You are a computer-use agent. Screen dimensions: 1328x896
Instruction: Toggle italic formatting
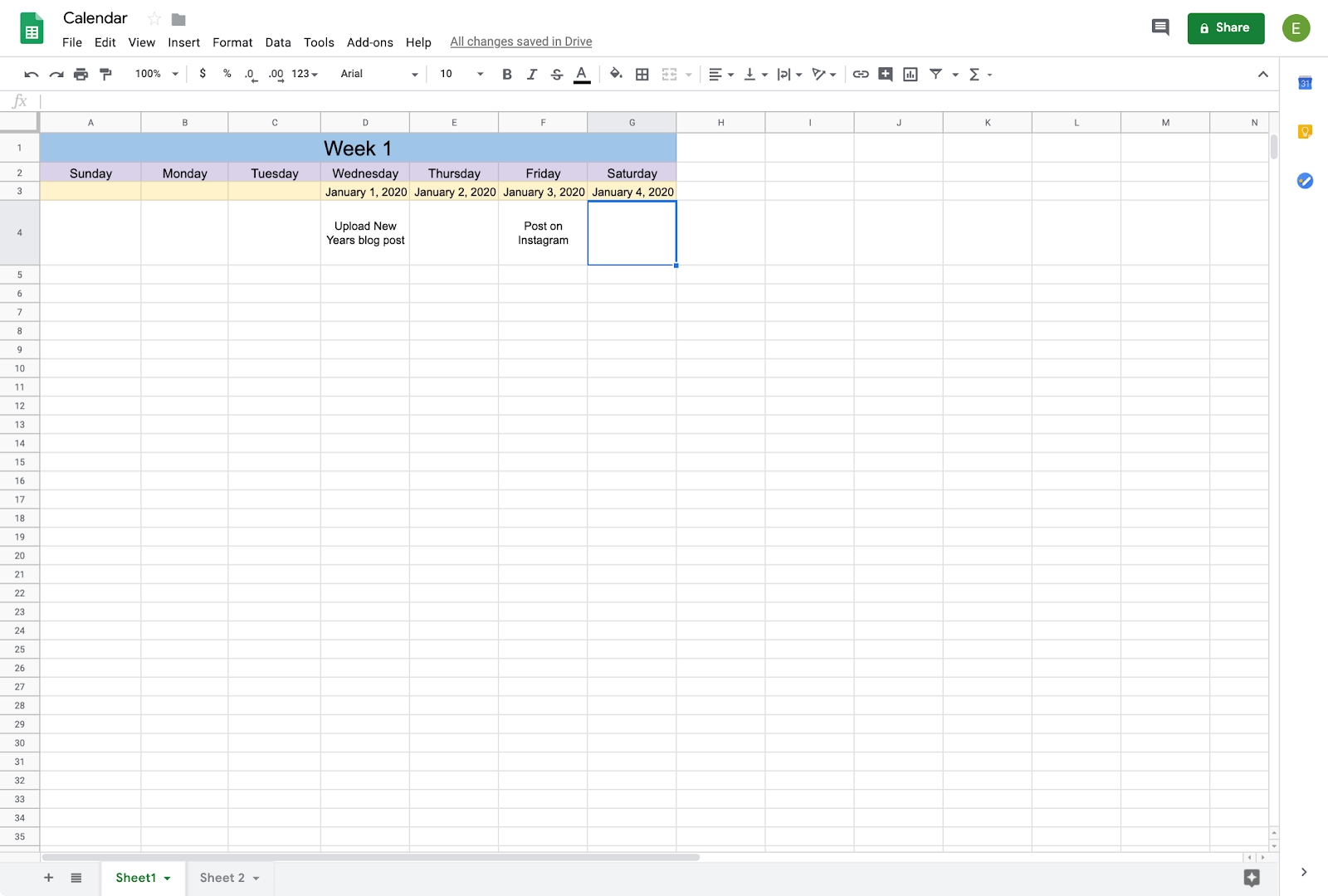(x=532, y=75)
